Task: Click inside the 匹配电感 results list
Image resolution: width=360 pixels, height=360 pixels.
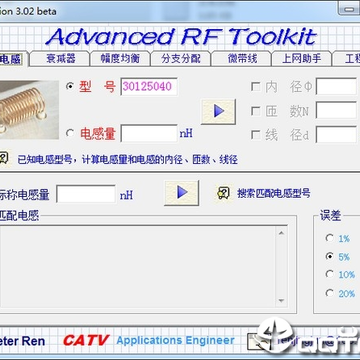Action: coord(138,267)
